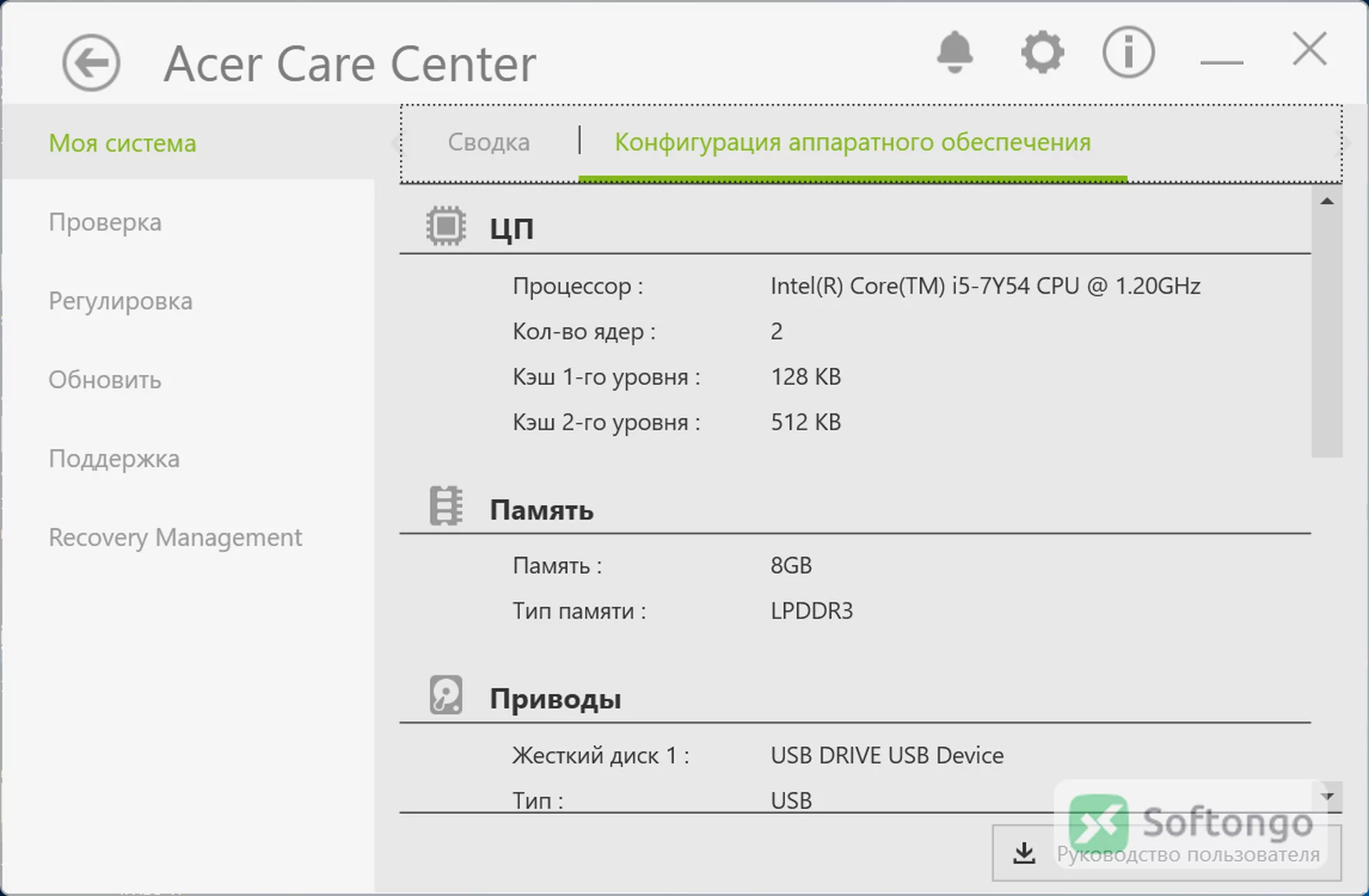Screen dimensions: 1369x896
Task: Click processor value Intel Core i5-7Y54
Action: 985,286
